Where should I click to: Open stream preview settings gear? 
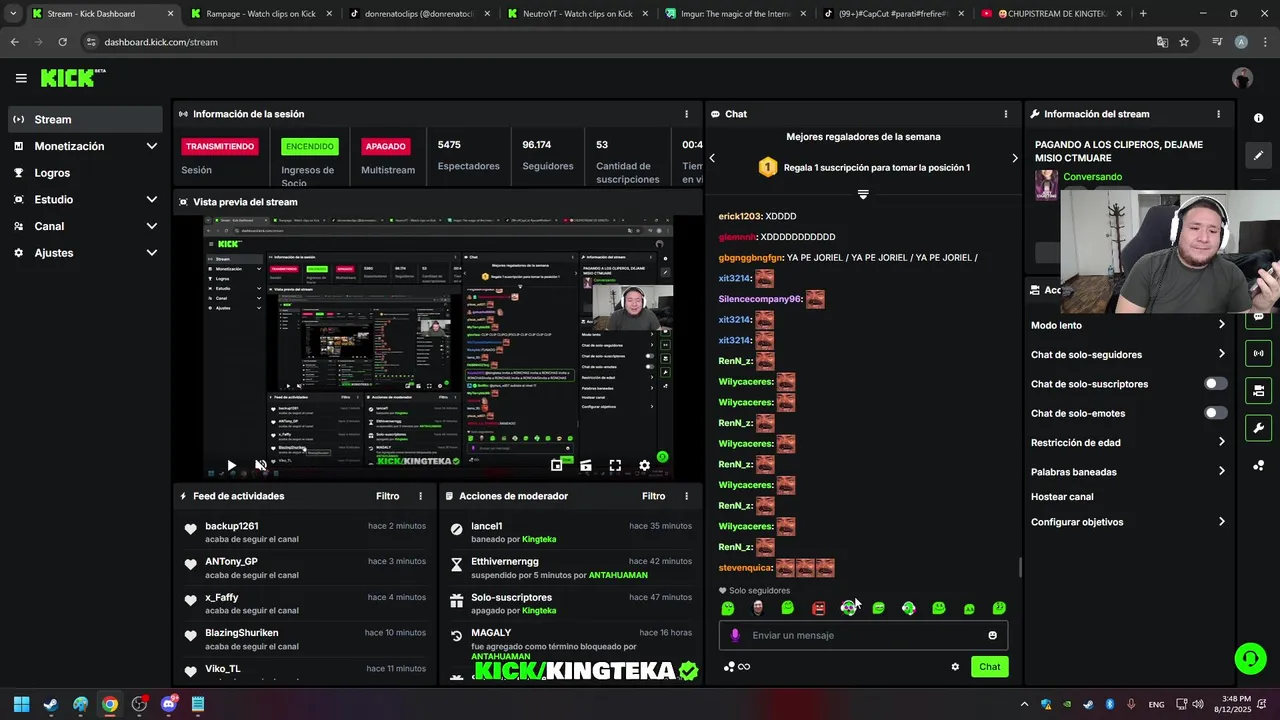point(644,466)
